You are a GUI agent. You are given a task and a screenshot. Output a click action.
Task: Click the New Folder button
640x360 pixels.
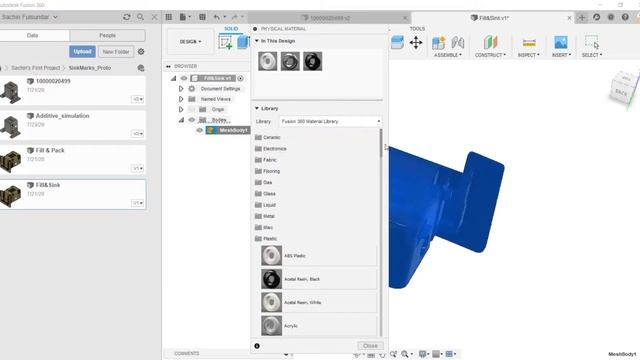116,52
